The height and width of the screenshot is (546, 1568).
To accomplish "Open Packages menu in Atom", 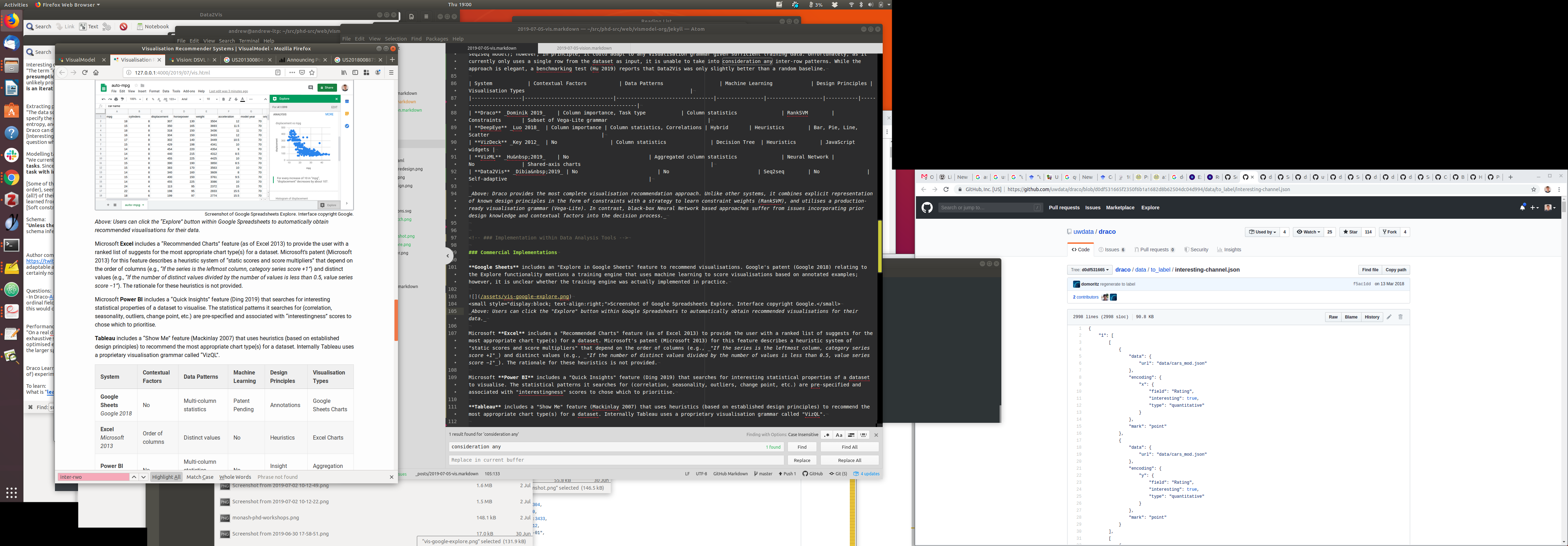I will coord(436,39).
